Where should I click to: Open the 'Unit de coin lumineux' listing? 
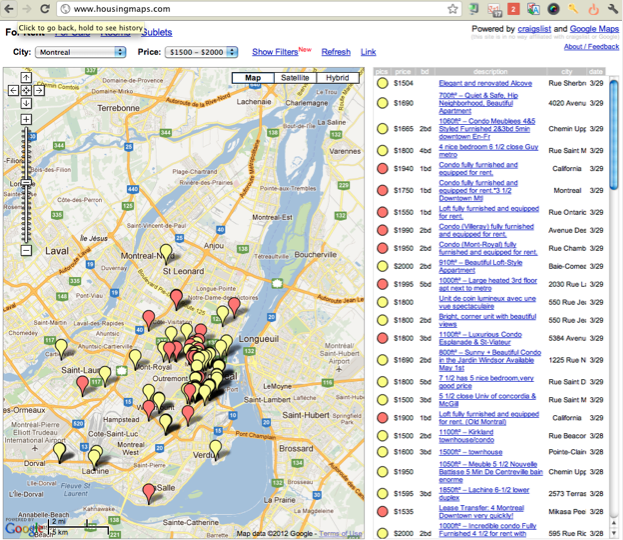pyautogui.click(x=487, y=302)
